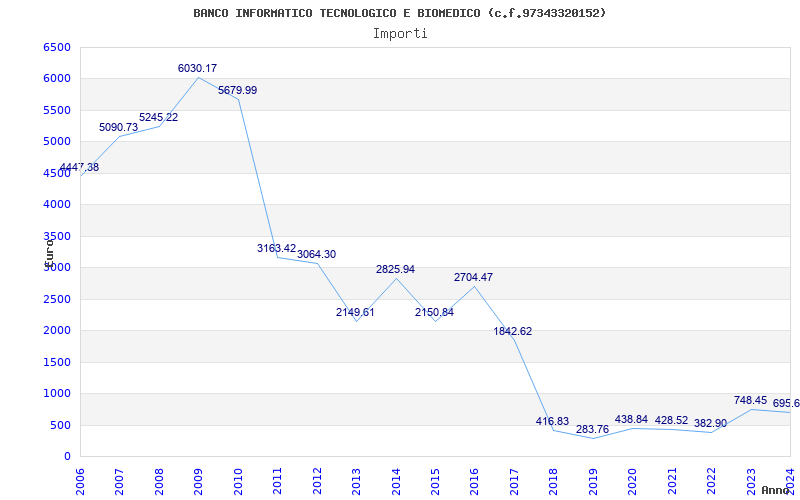Click the 2016 x-axis year label

coord(474,481)
